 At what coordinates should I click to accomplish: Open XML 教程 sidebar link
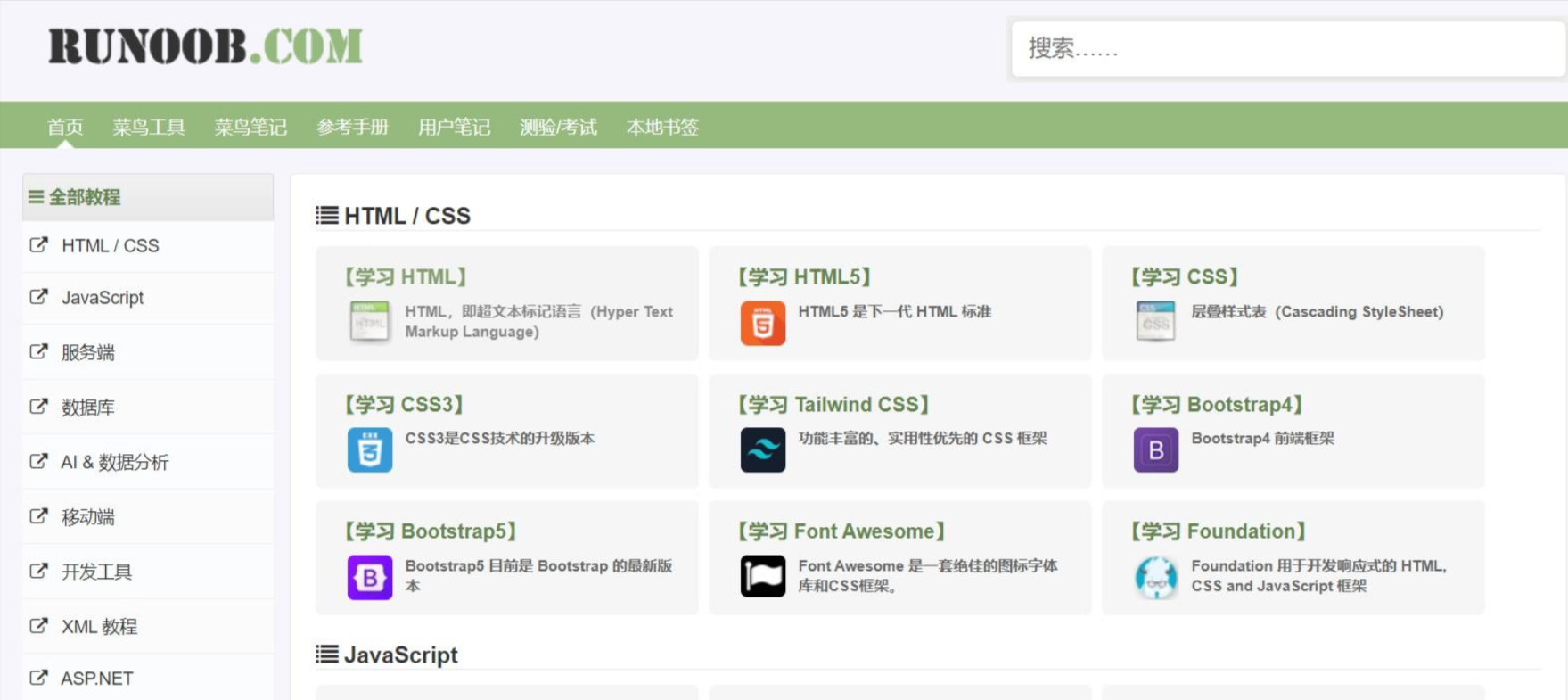click(99, 626)
